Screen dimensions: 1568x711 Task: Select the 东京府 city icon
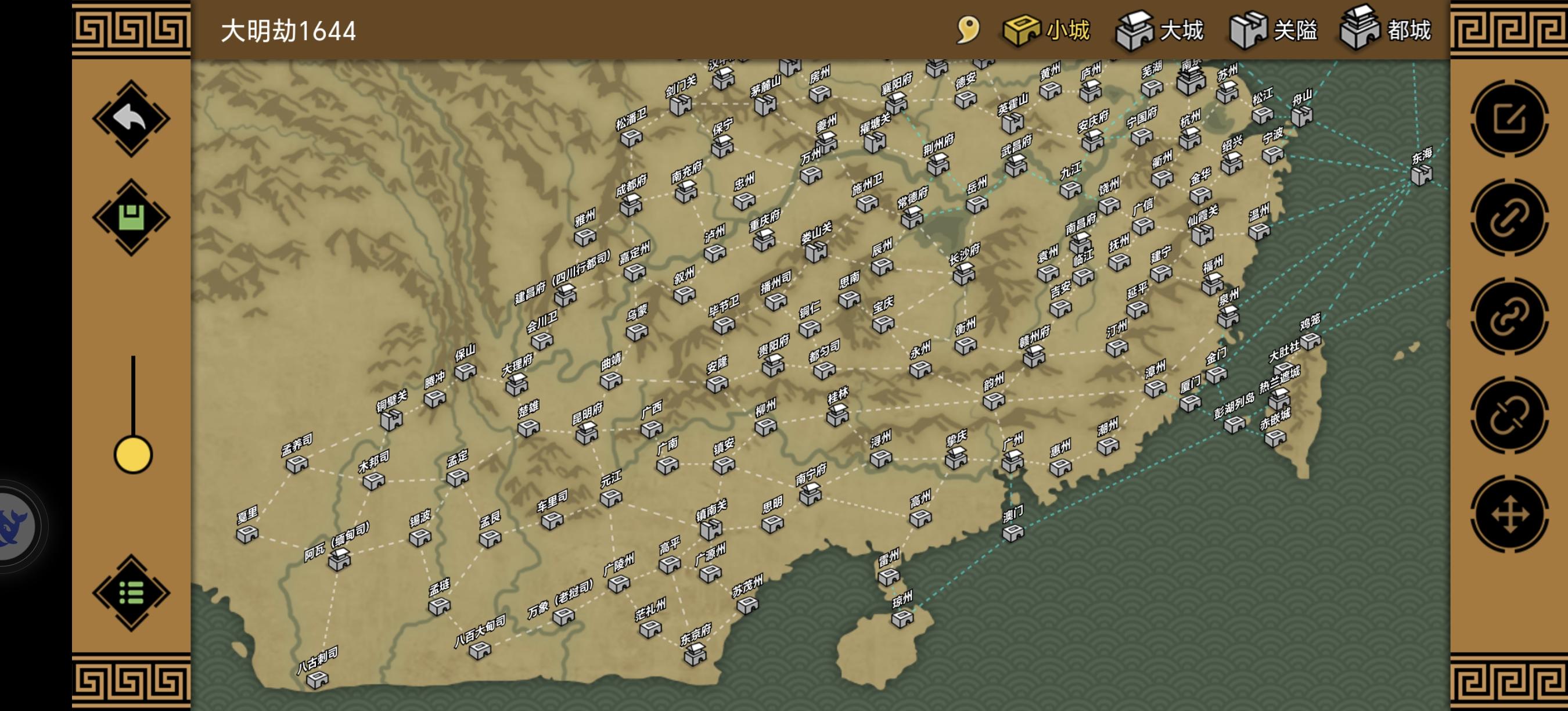click(x=695, y=655)
